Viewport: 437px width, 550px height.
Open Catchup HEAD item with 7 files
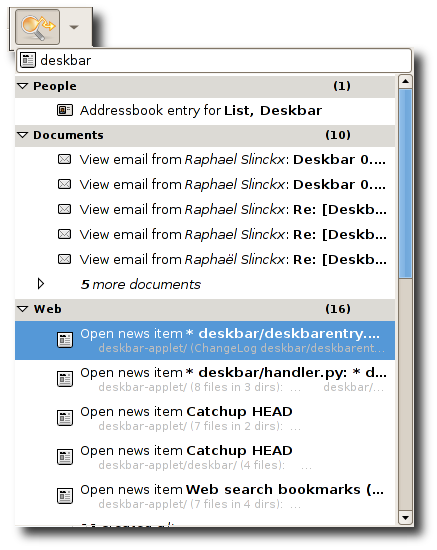coord(205,418)
